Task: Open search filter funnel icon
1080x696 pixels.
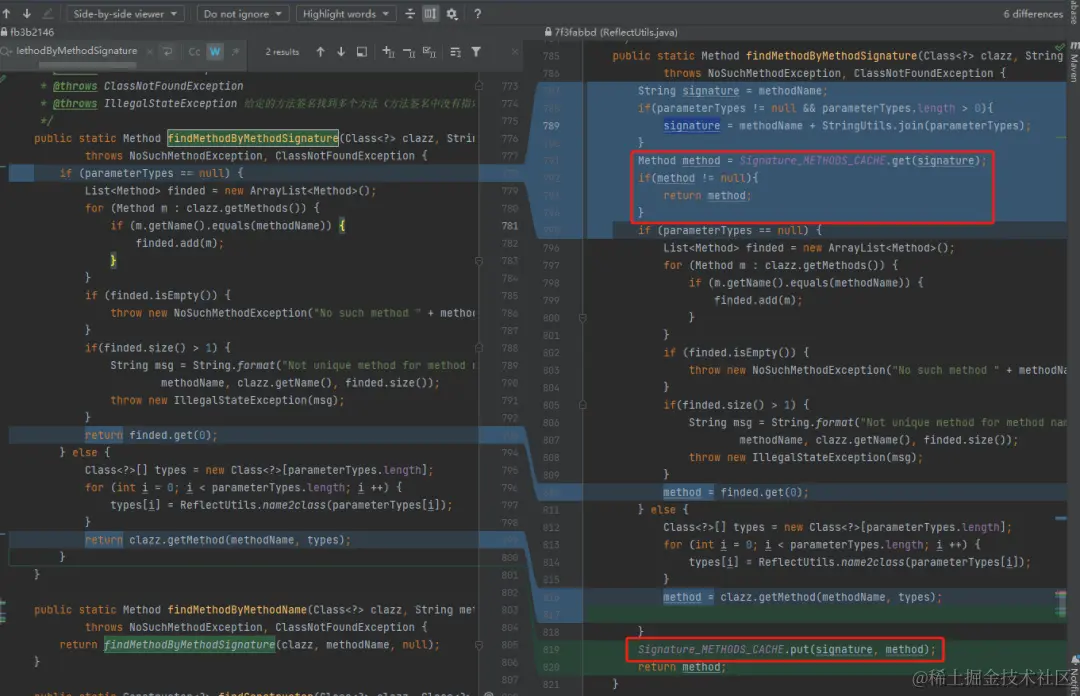Action: tap(476, 52)
